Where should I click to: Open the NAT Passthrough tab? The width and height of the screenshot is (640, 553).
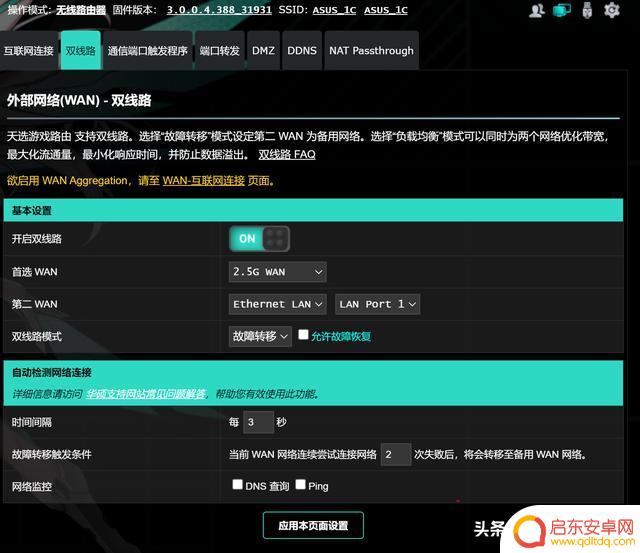point(371,51)
